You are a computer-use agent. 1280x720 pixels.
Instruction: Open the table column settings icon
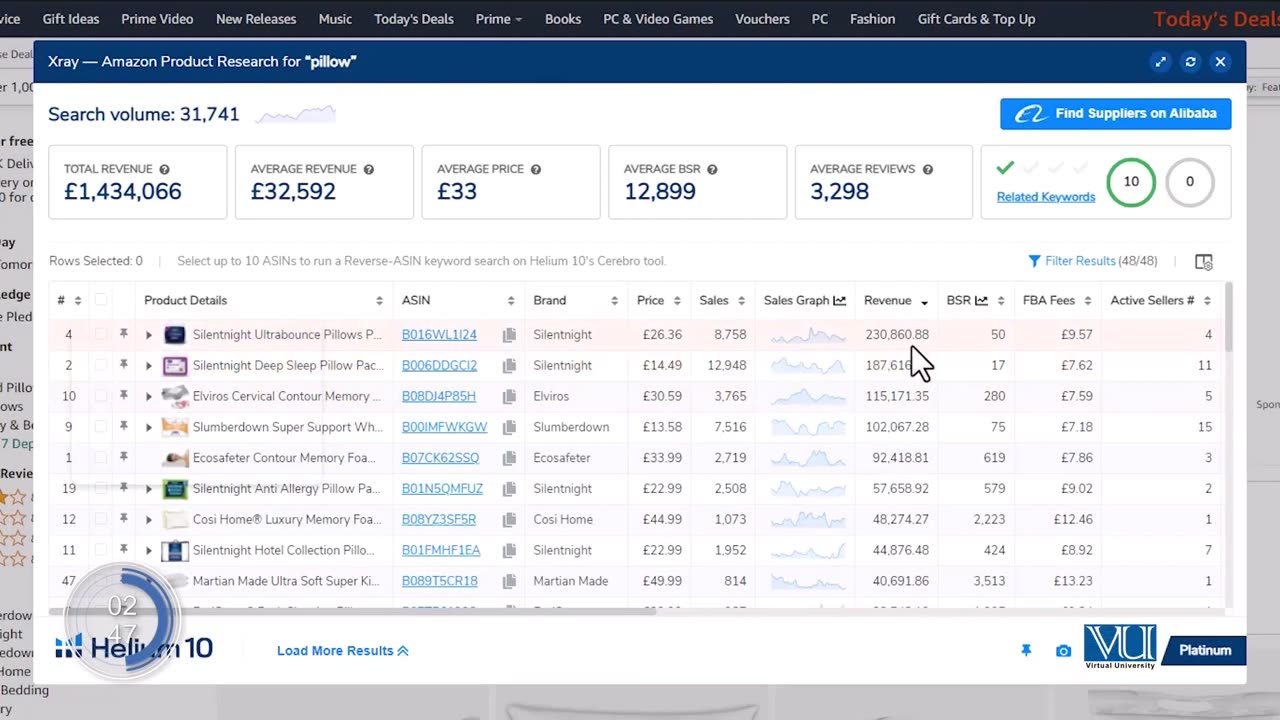coord(1204,262)
